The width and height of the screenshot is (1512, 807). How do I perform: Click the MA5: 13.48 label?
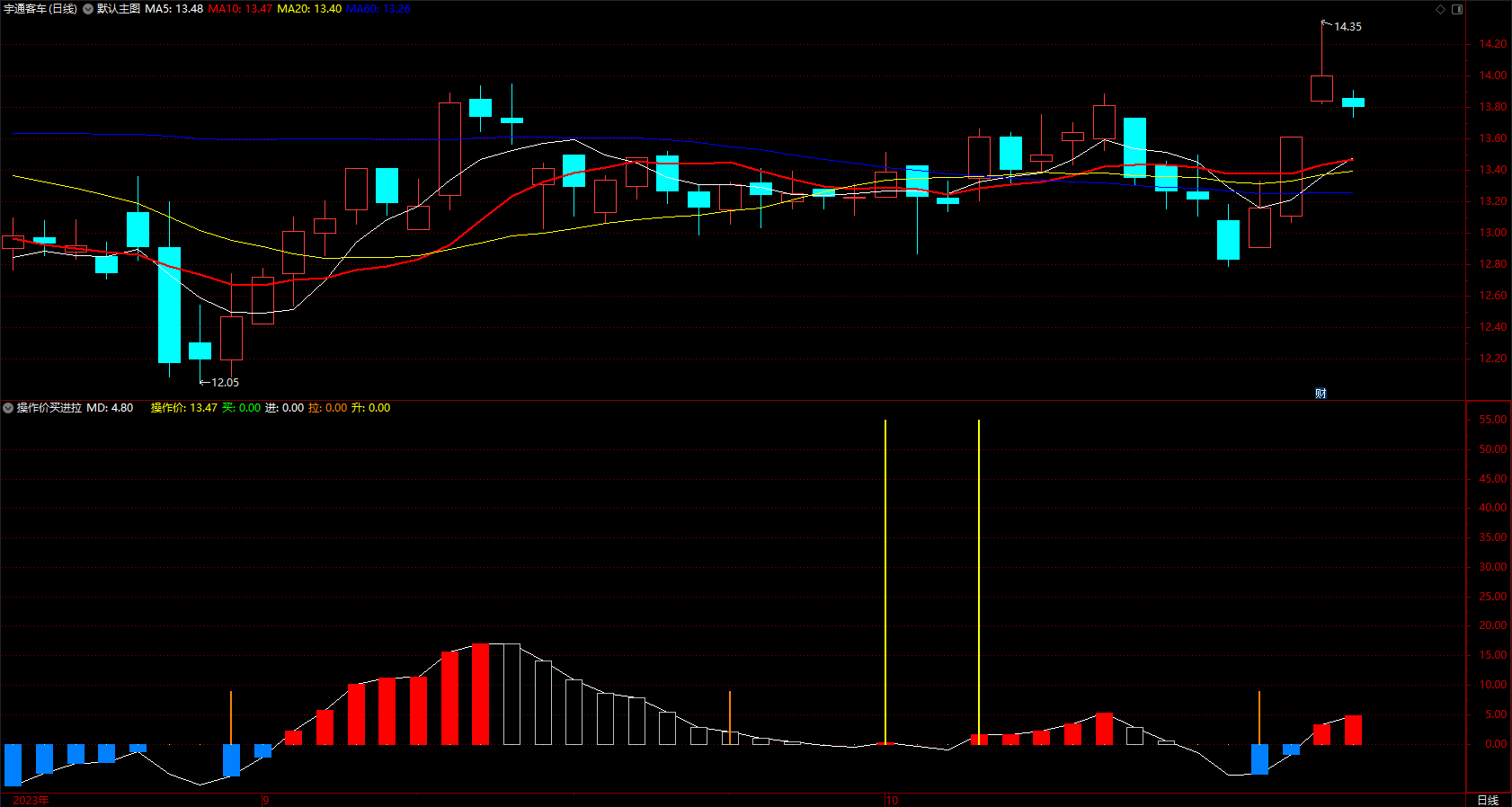pyautogui.click(x=173, y=9)
